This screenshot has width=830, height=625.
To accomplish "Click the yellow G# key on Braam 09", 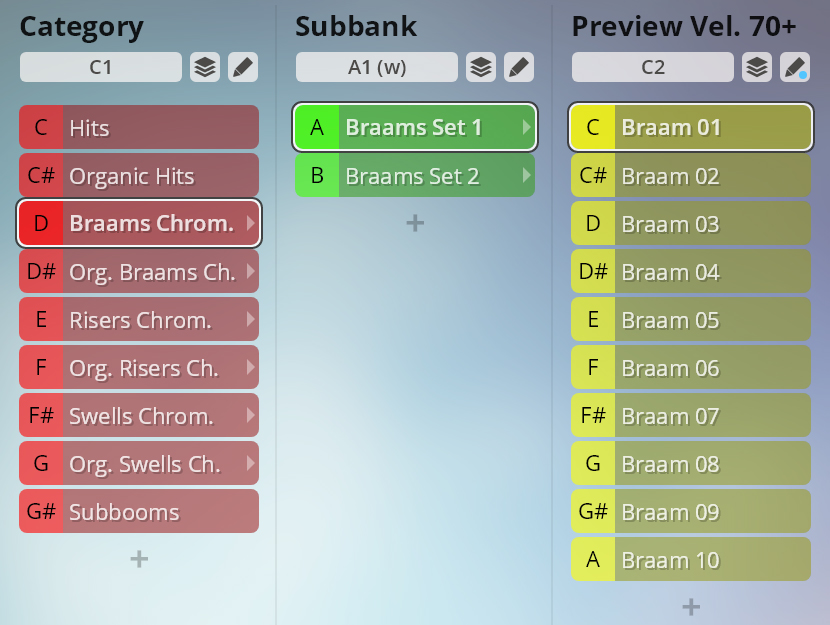I will pos(593,512).
